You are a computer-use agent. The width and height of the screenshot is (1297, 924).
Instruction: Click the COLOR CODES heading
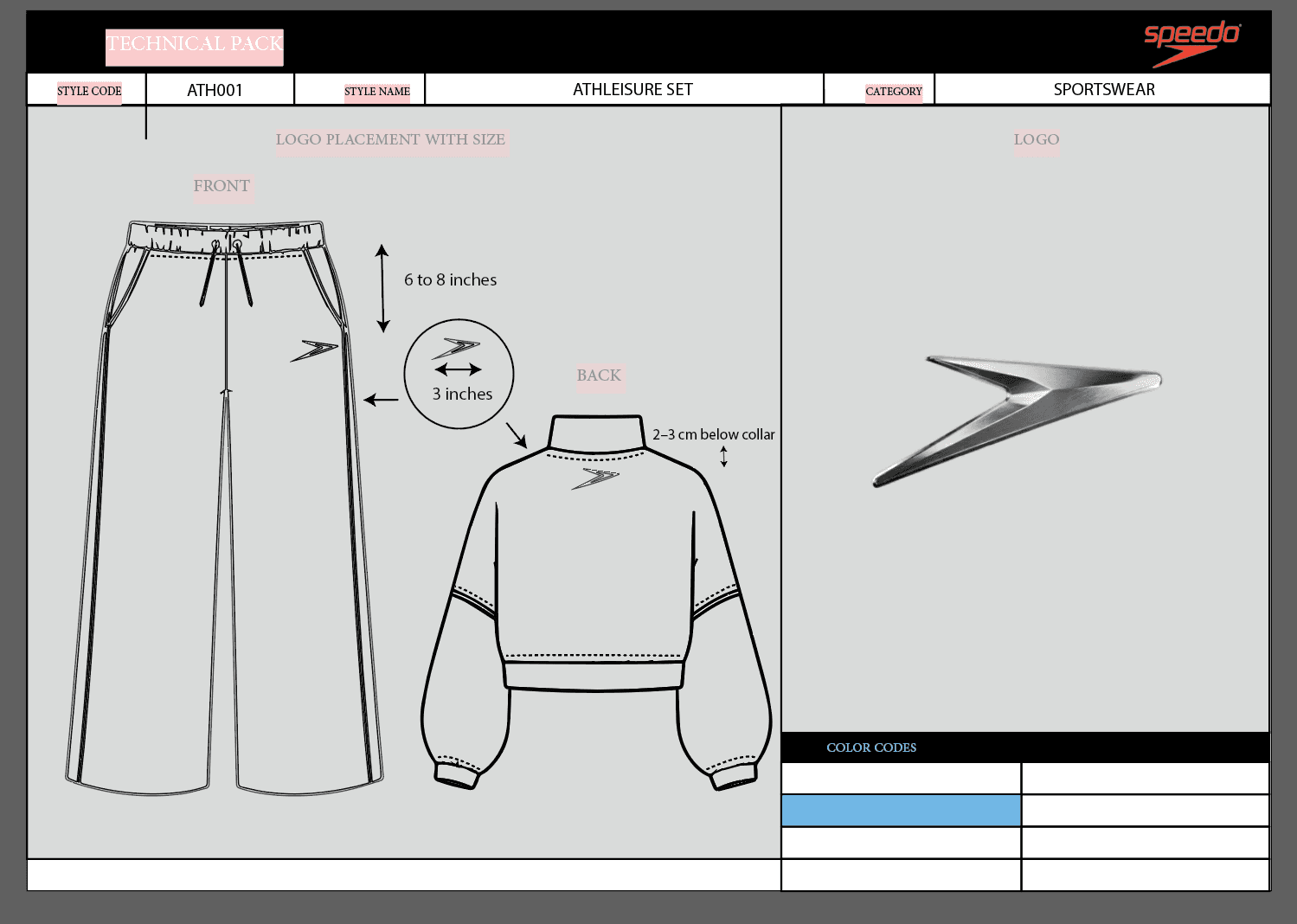point(871,748)
